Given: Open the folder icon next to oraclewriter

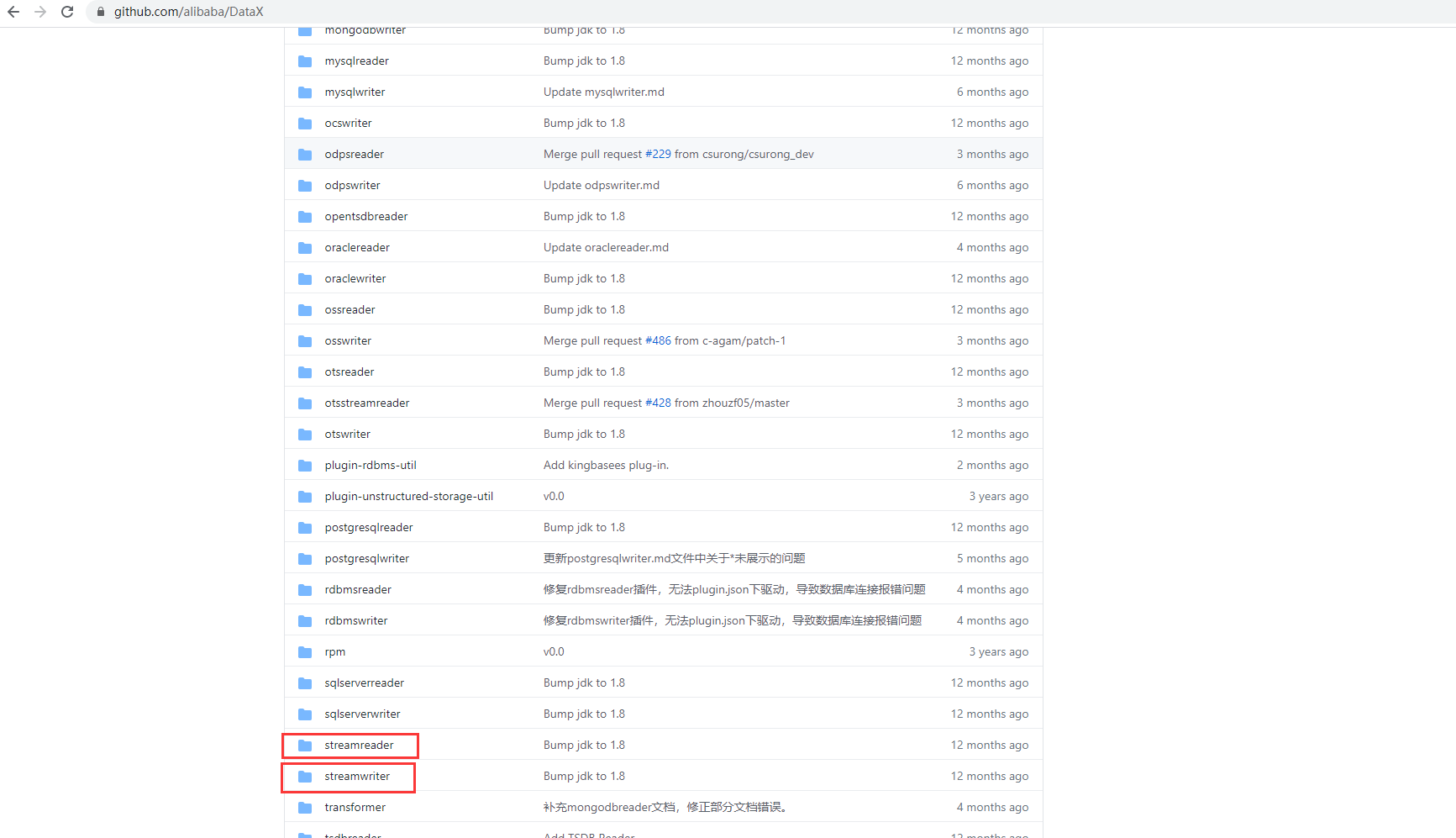Looking at the screenshot, I should click(305, 279).
